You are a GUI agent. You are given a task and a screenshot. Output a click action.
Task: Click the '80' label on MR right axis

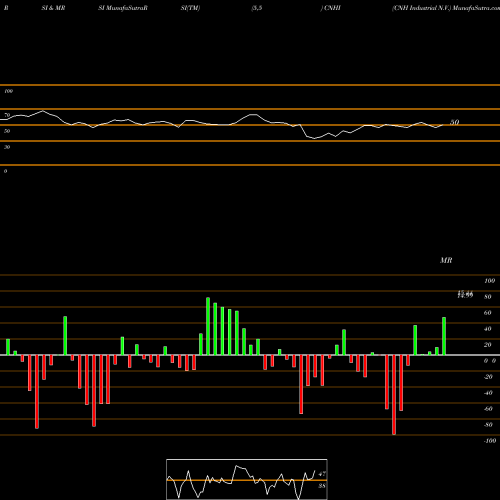[x=488, y=297]
